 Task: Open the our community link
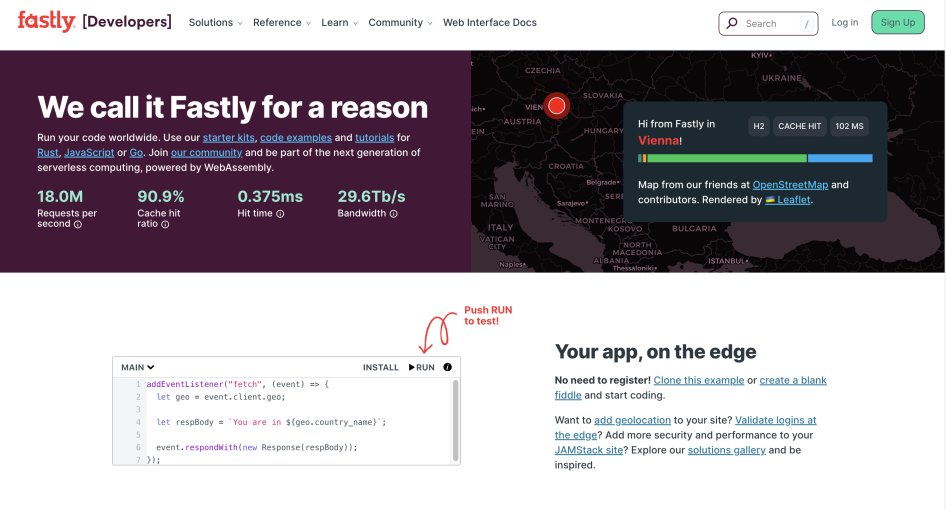pyautogui.click(x=206, y=153)
